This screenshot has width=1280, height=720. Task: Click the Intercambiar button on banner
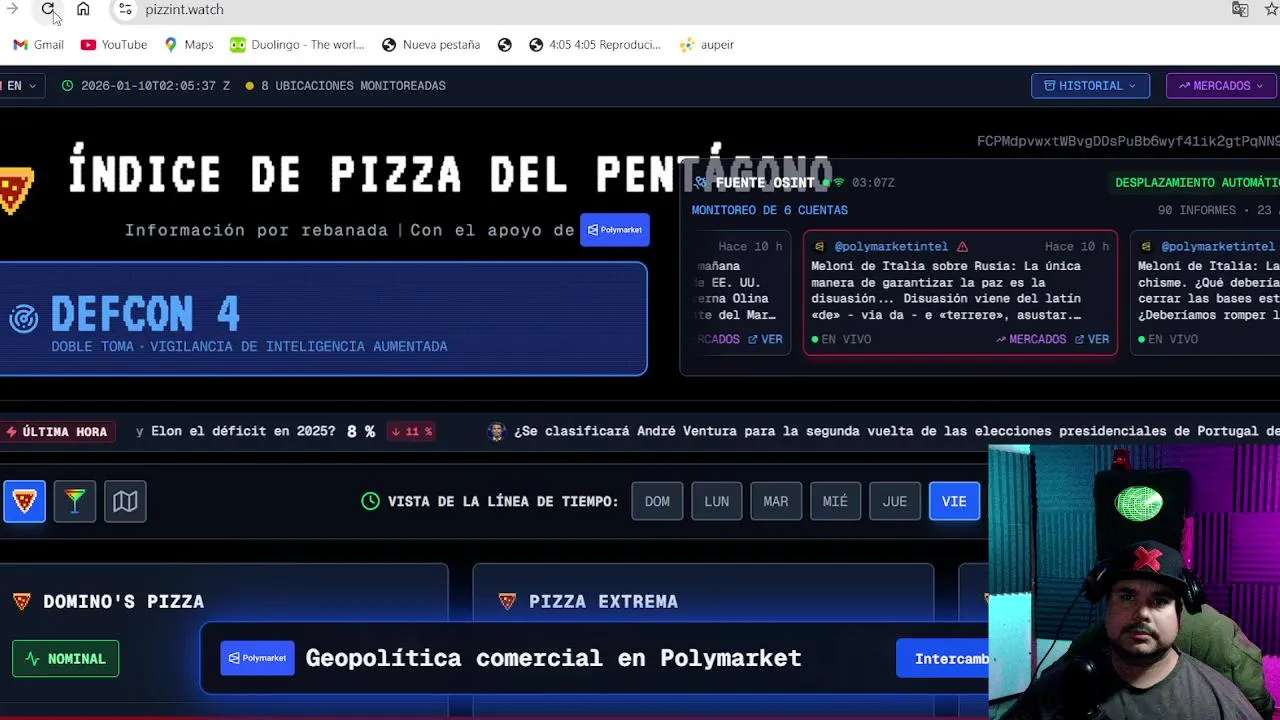pyautogui.click(x=943, y=659)
